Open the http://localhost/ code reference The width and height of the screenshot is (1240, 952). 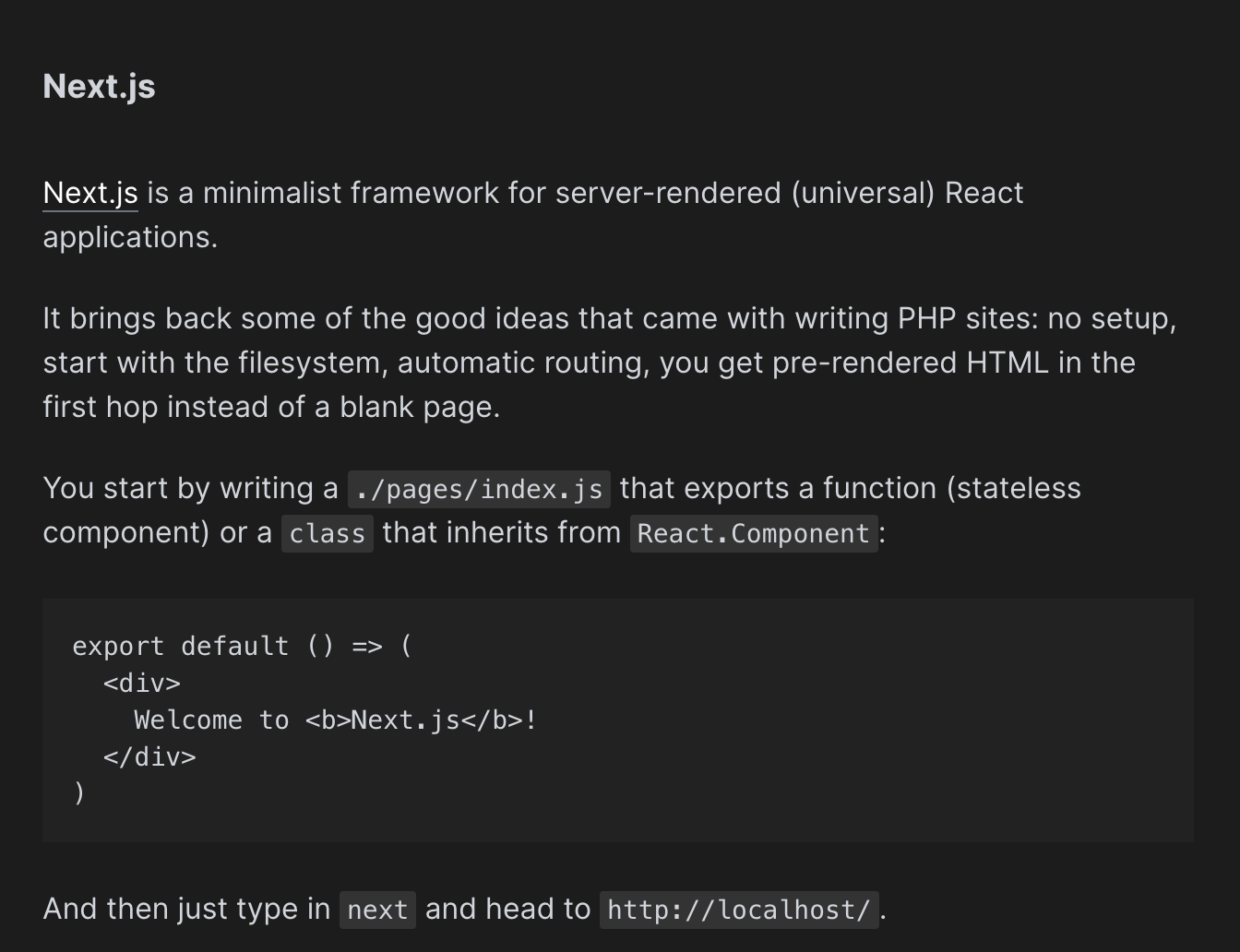738,910
